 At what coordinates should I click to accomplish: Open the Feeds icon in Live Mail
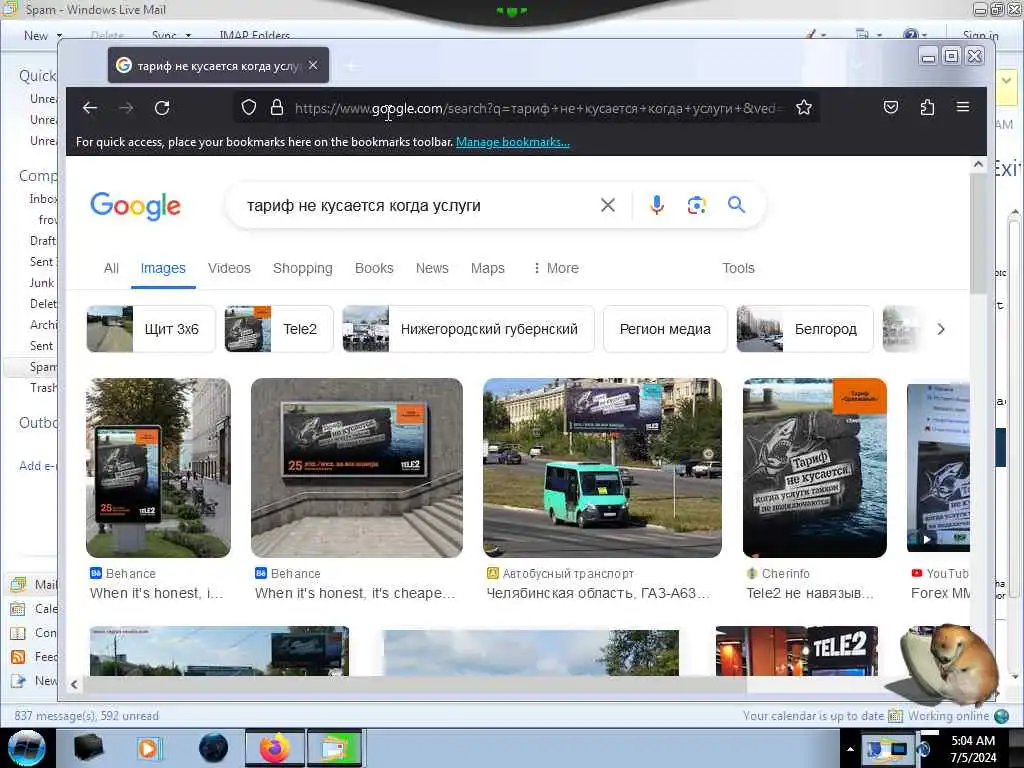(18, 657)
